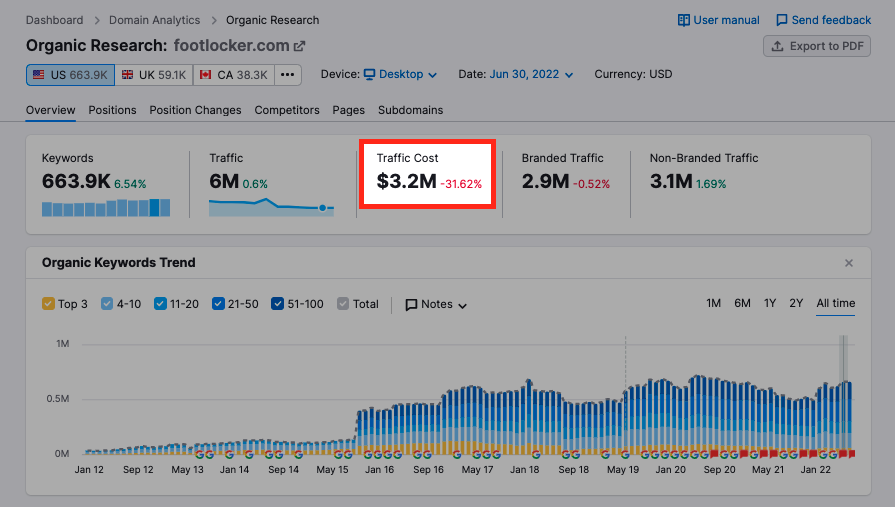Select the 1Y time range
Image resolution: width=895 pixels, height=507 pixels.
point(770,303)
